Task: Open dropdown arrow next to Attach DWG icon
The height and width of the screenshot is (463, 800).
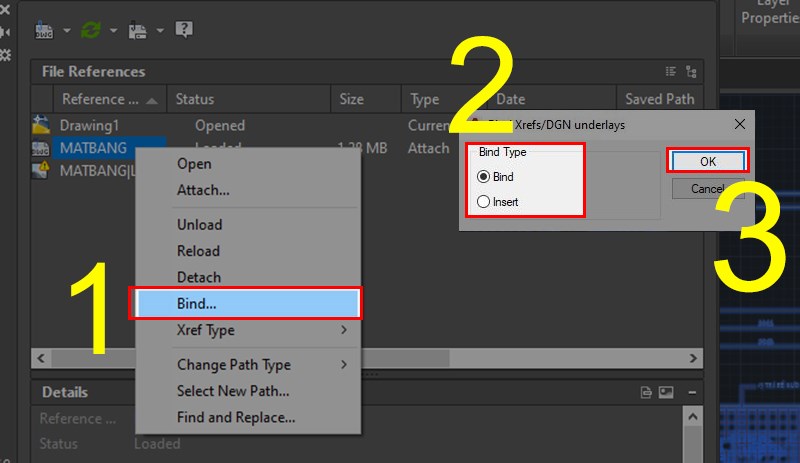Action: click(67, 31)
